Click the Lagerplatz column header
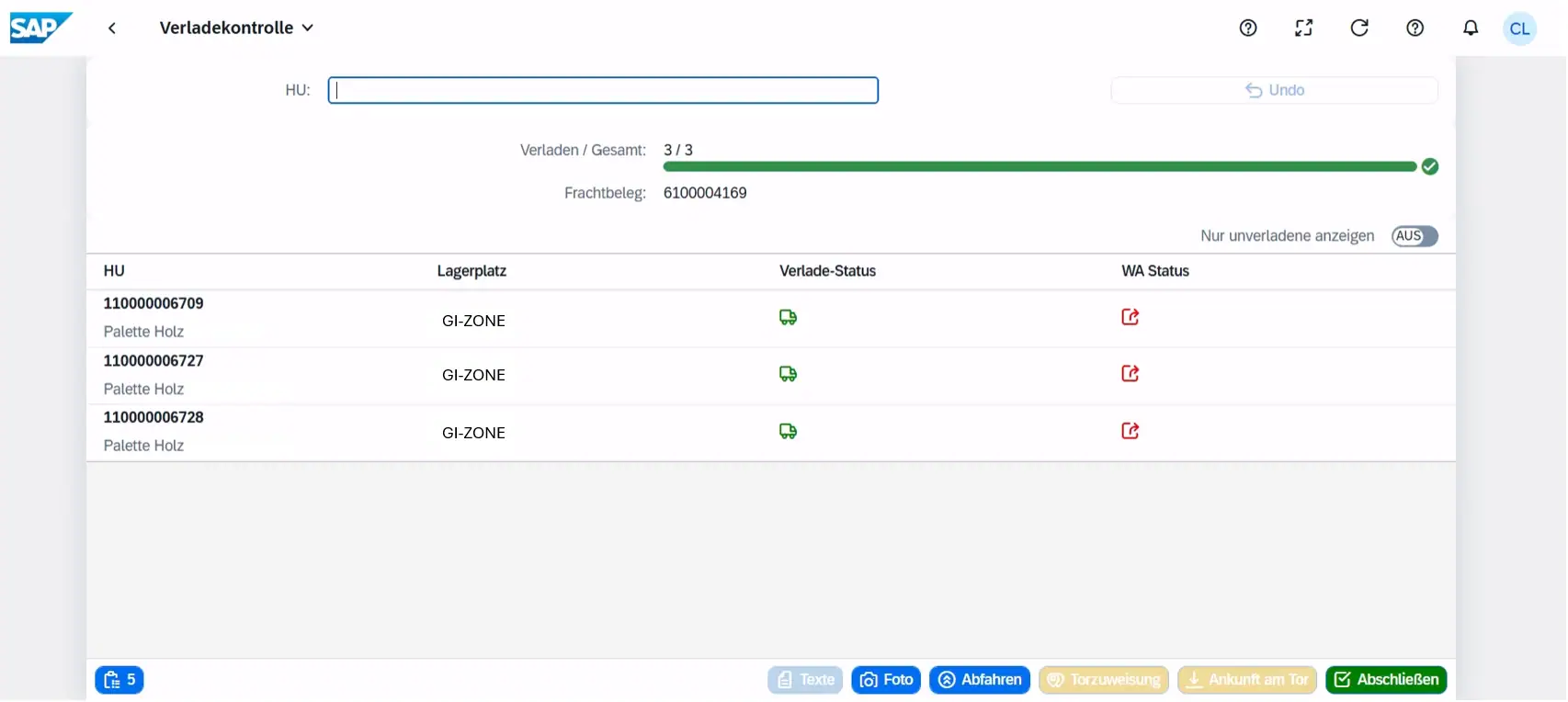The image size is (1568, 702). pyautogui.click(x=472, y=271)
